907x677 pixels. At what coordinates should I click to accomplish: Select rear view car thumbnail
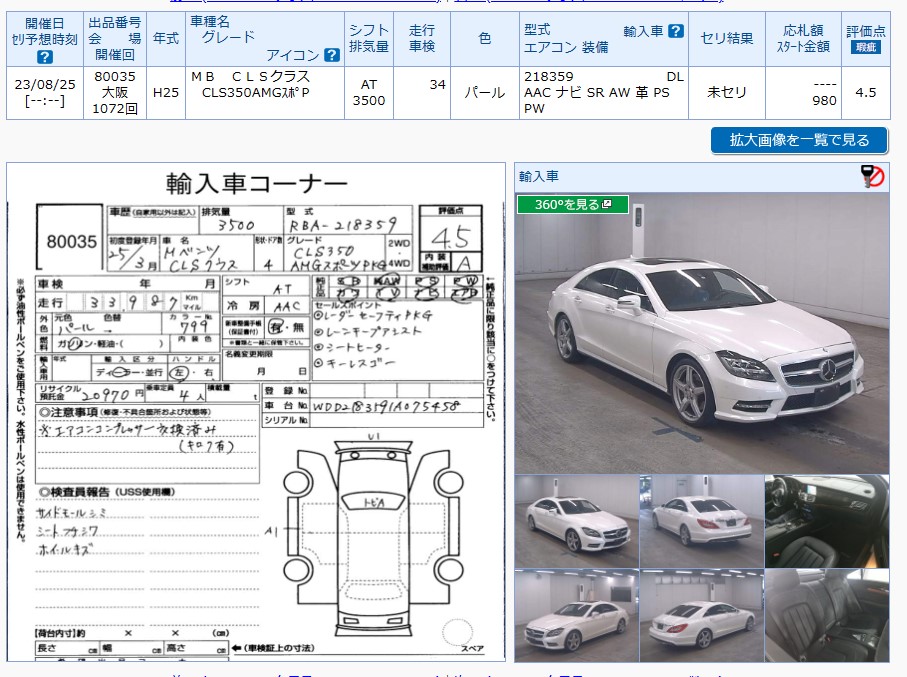[702, 521]
